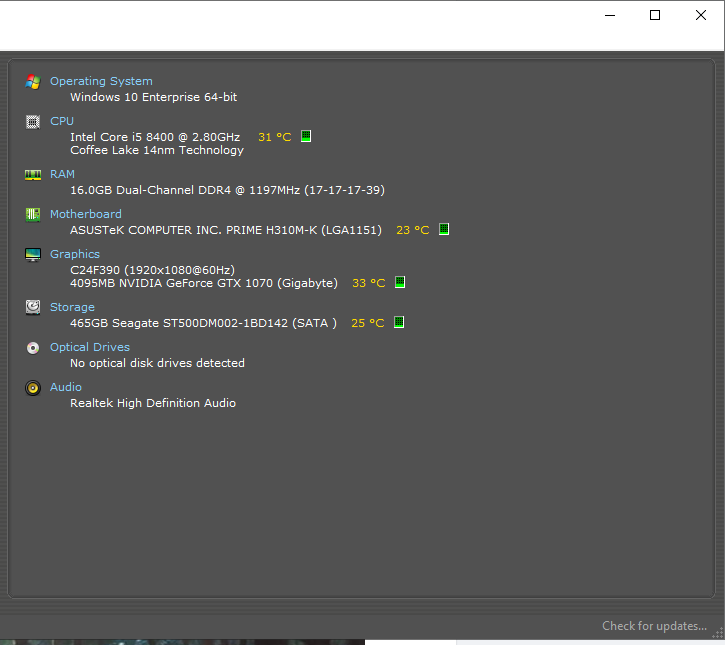Open the Optical Drives section link
The image size is (725, 645).
click(90, 347)
